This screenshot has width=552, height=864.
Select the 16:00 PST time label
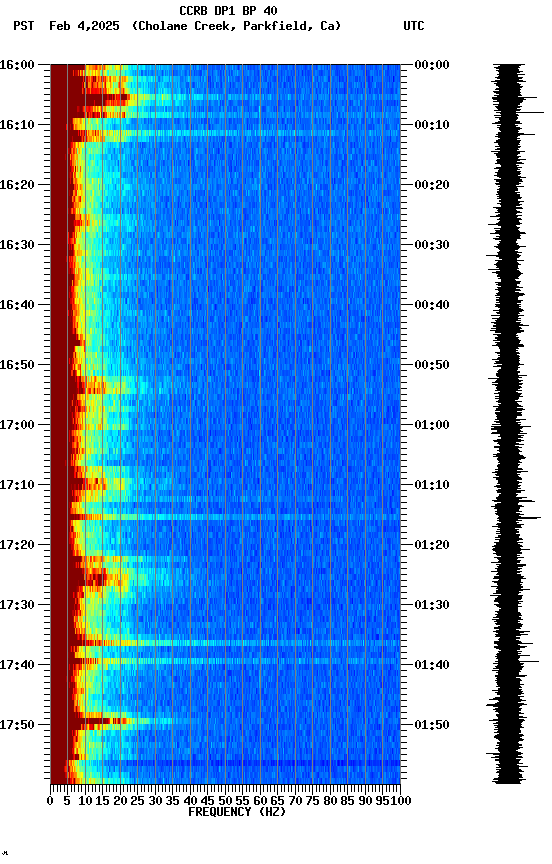point(17,64)
